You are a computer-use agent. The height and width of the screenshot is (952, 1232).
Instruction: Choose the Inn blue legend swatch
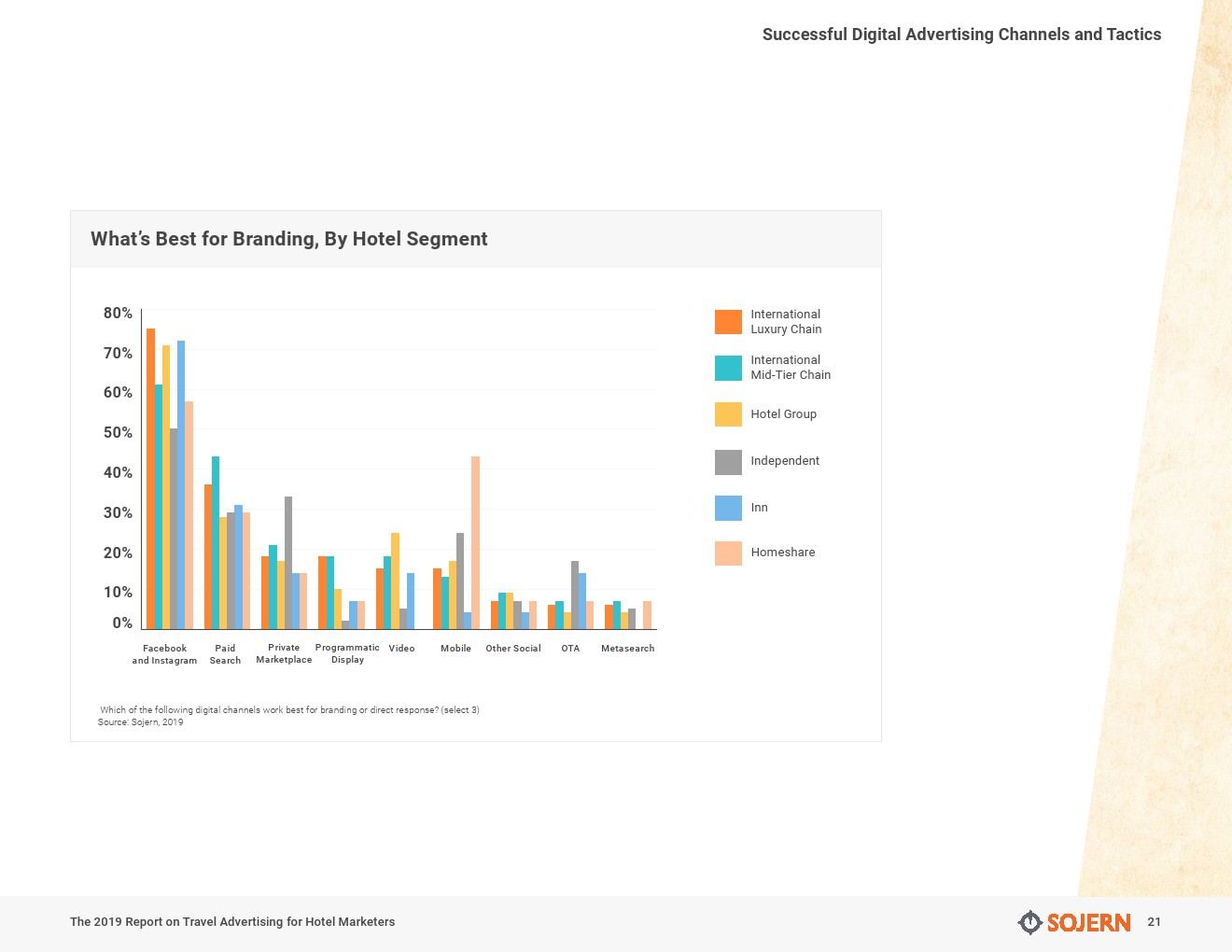(728, 508)
